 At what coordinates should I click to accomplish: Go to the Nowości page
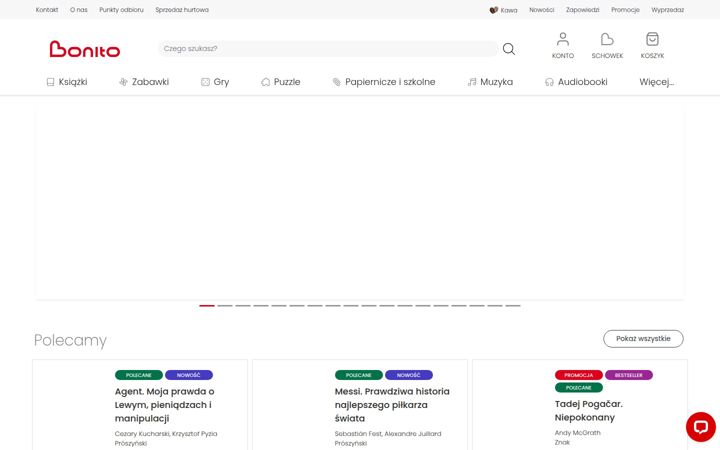click(541, 10)
